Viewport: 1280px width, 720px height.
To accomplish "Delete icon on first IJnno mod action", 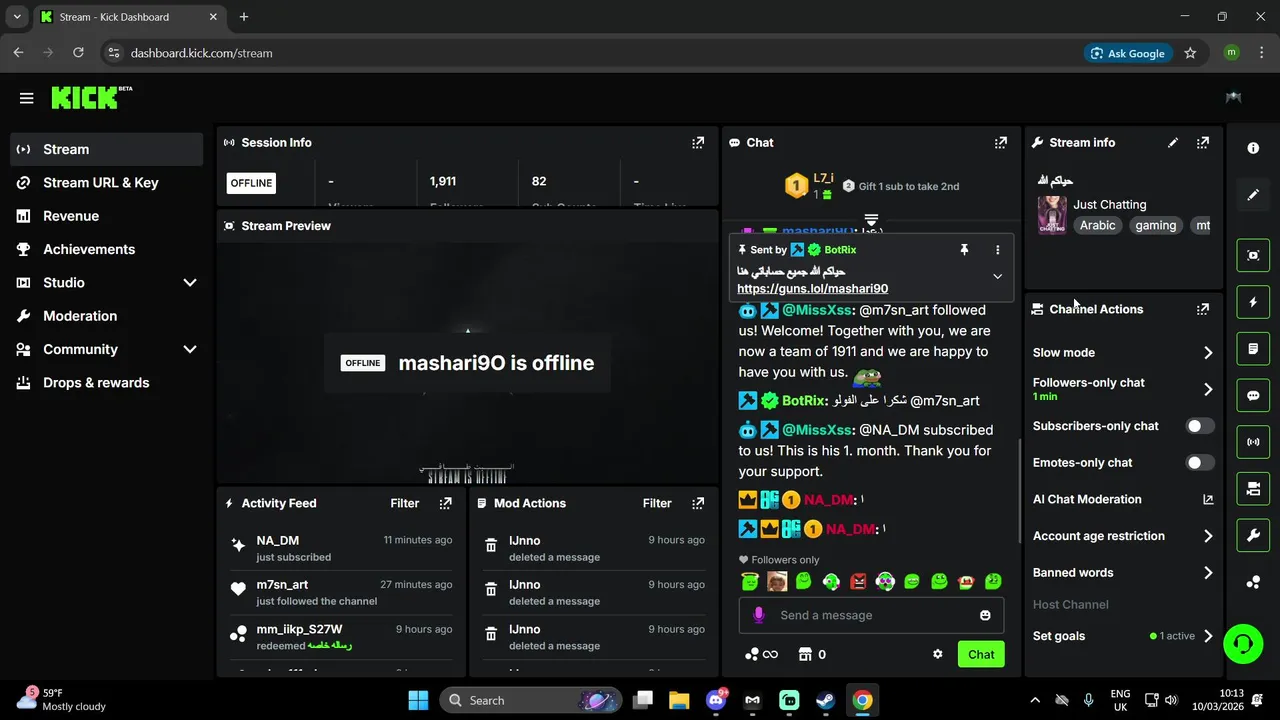I will pos(491,546).
